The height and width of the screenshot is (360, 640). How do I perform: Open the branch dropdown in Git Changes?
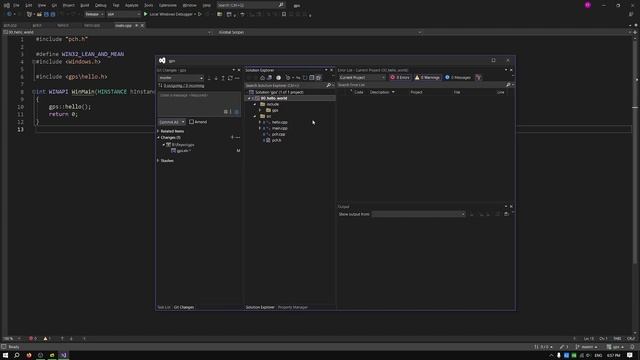(x=181, y=78)
